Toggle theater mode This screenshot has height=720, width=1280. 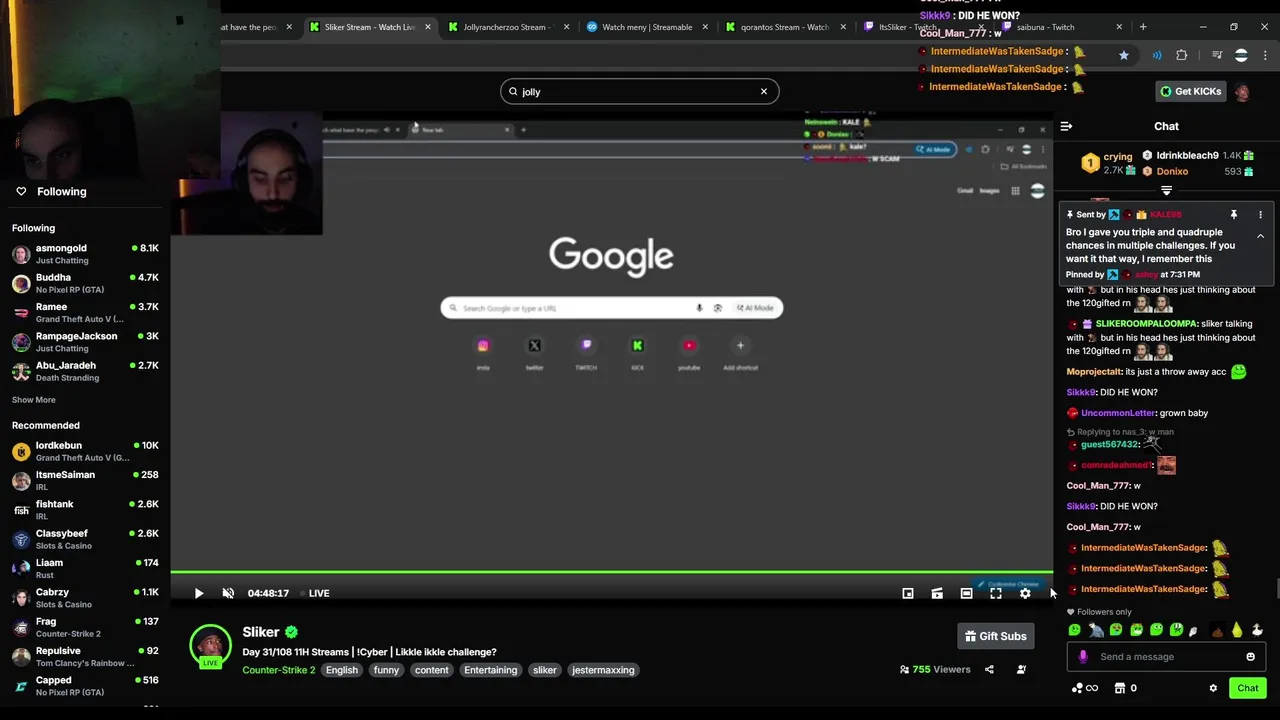tap(966, 593)
